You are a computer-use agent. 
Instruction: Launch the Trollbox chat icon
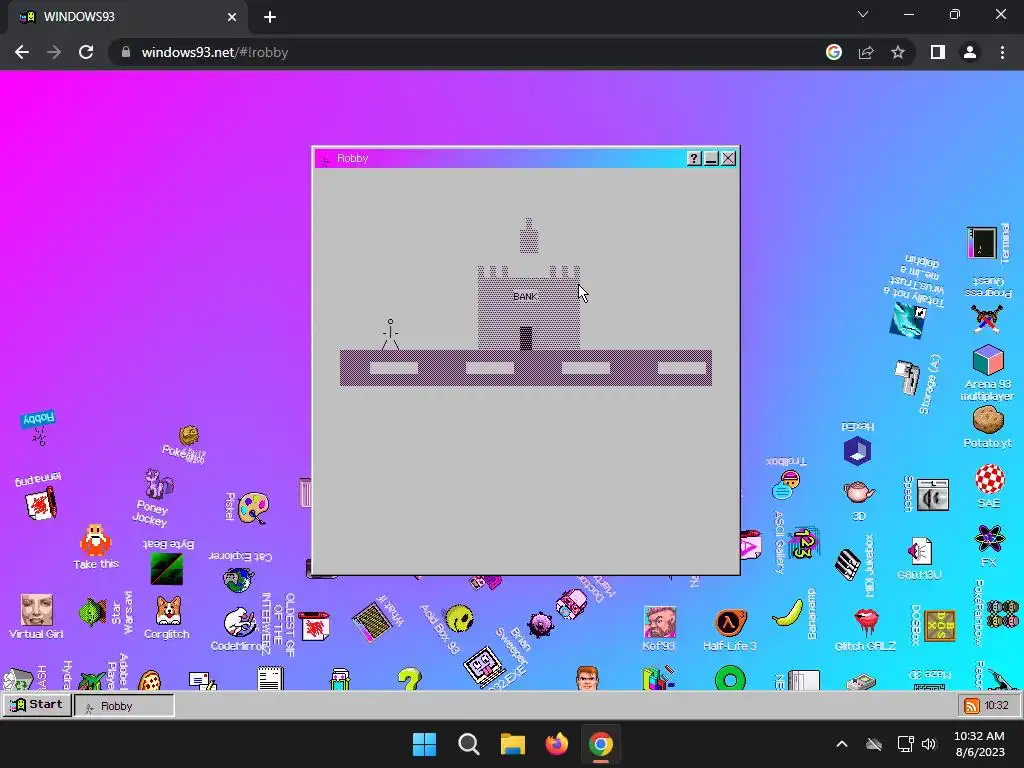coord(786,485)
